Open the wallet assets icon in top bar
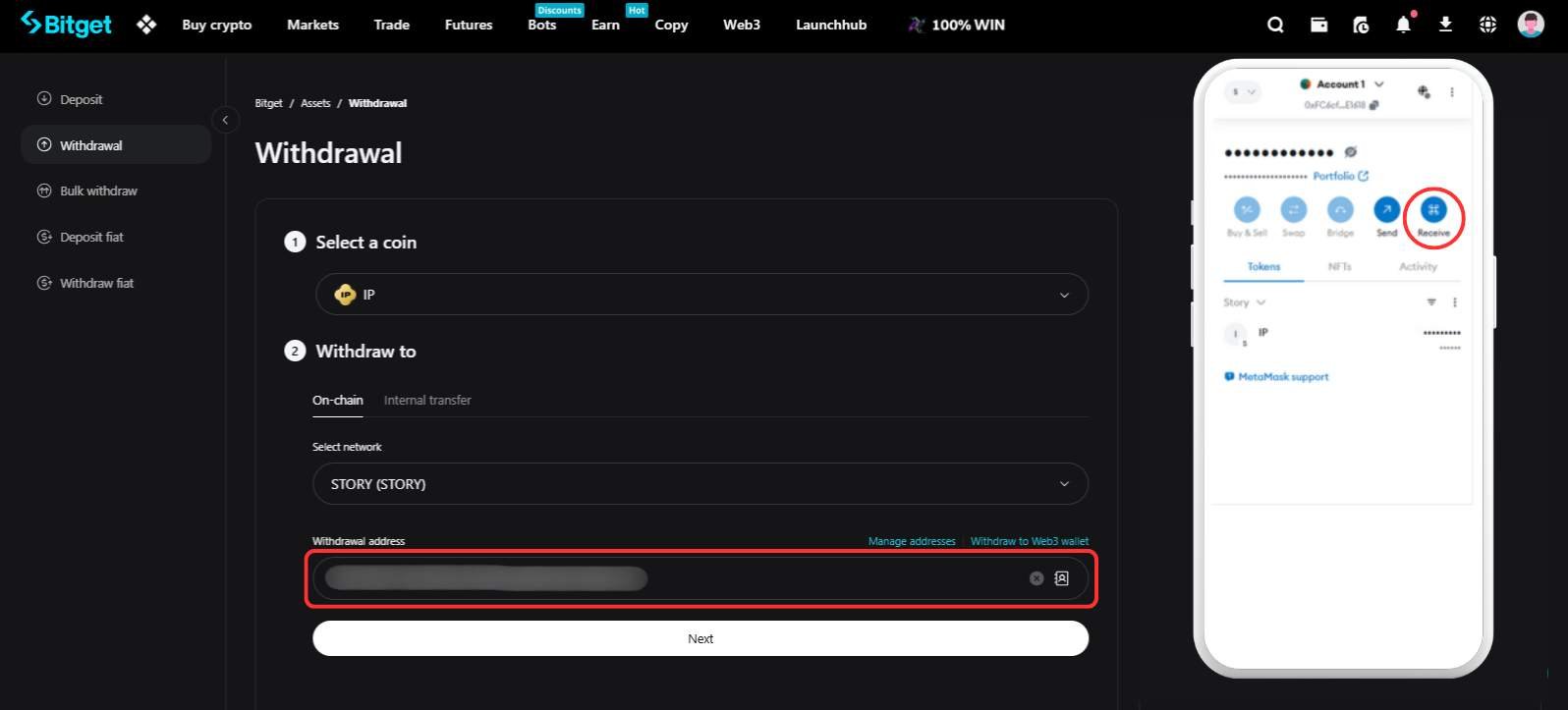Screen dimensions: 1568x710 coord(1318,25)
